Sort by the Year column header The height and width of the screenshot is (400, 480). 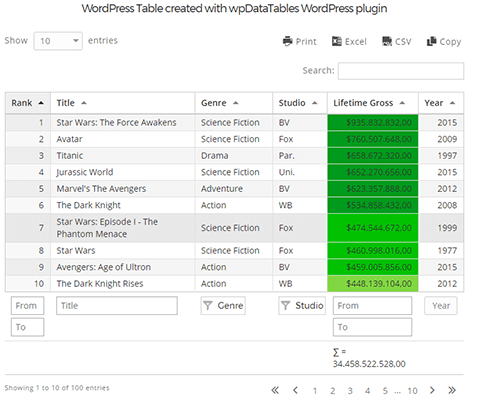(441, 103)
